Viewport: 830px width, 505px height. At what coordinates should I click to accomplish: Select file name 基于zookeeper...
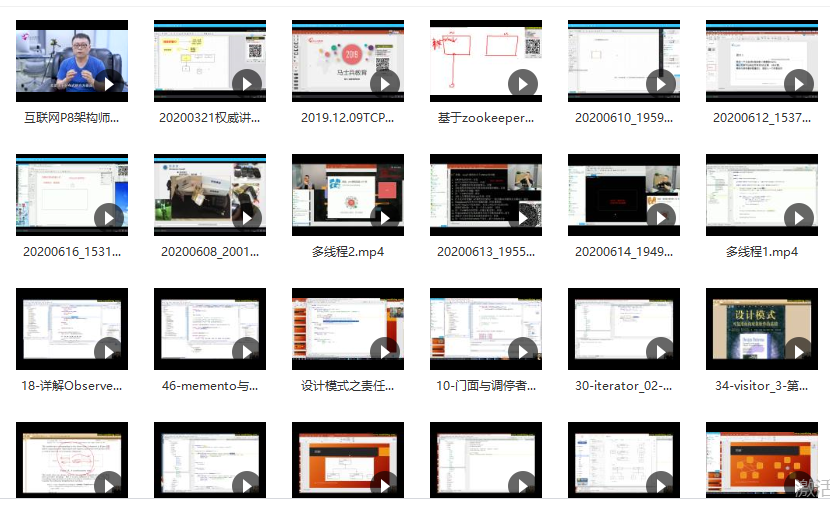[x=486, y=118]
